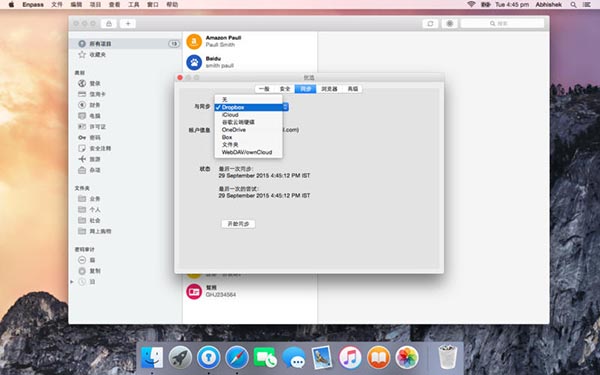This screenshot has height=375, width=600.
Task: Click the Wi-Fi status icon
Action: (x=471, y=4)
